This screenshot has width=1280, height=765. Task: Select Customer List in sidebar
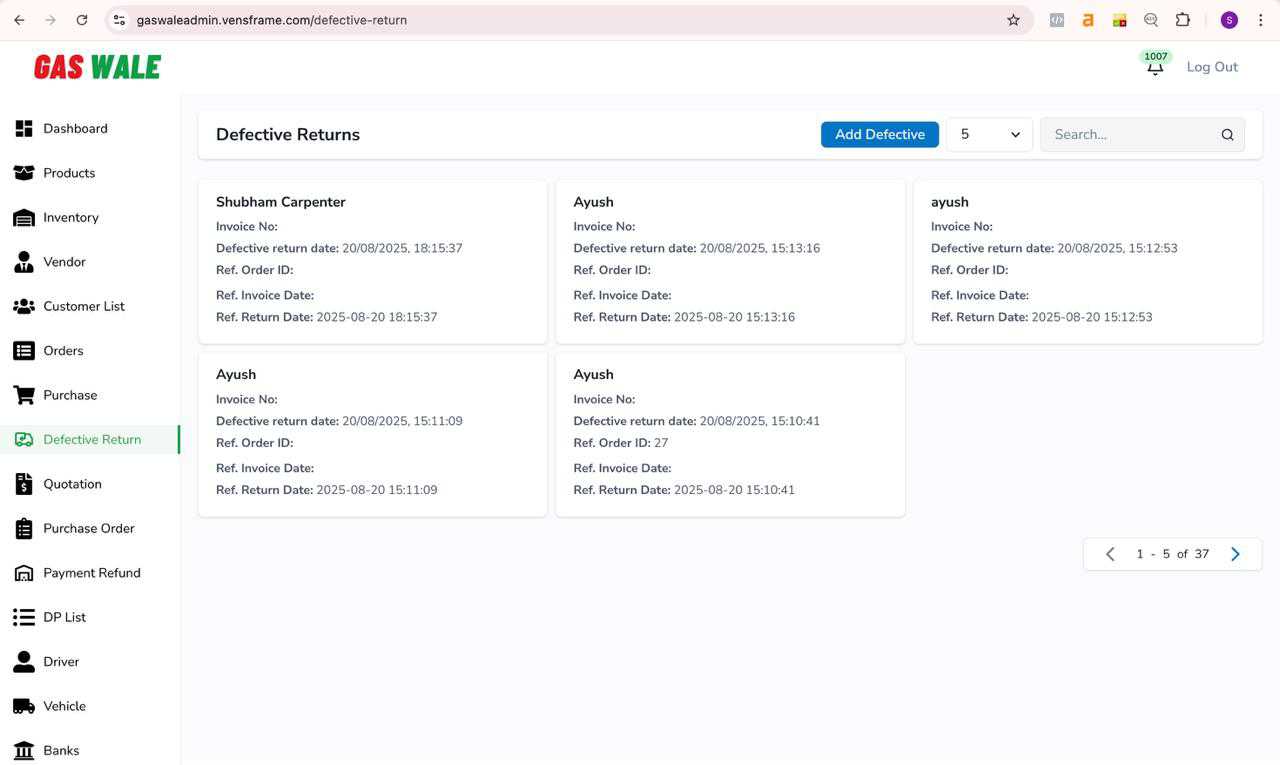84,307
